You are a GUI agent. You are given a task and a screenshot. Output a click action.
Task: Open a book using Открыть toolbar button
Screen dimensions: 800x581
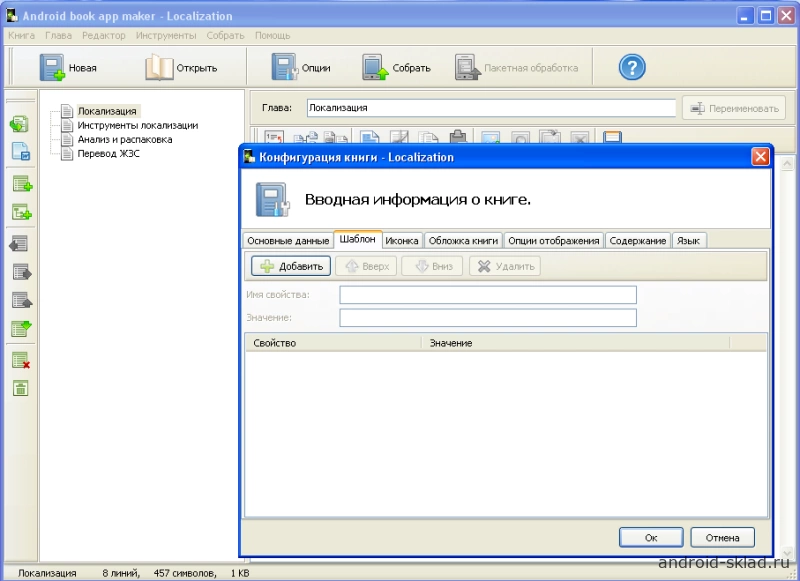pos(181,68)
